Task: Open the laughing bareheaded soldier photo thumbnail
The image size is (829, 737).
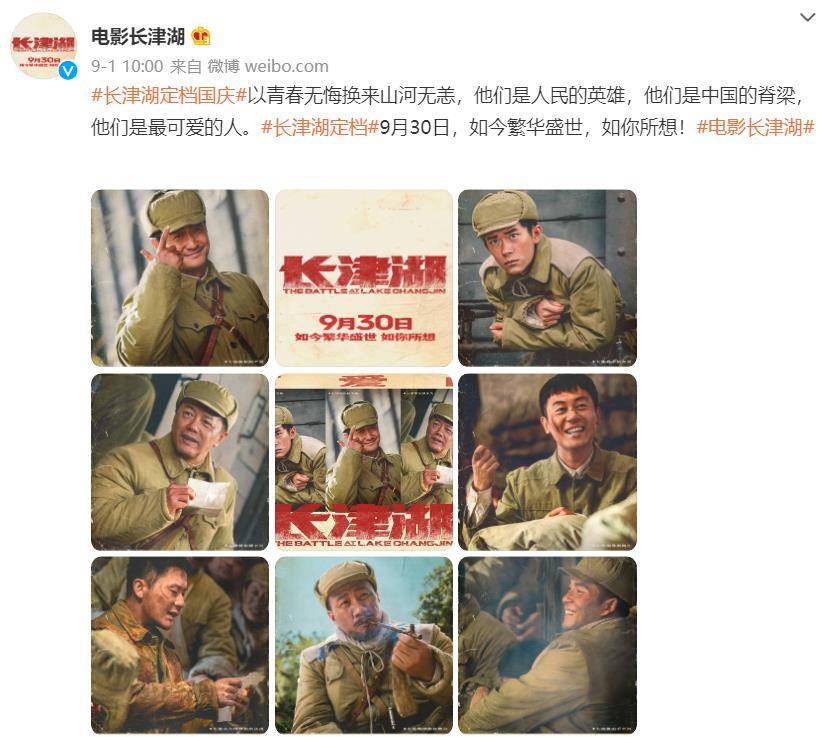Action: (x=547, y=462)
